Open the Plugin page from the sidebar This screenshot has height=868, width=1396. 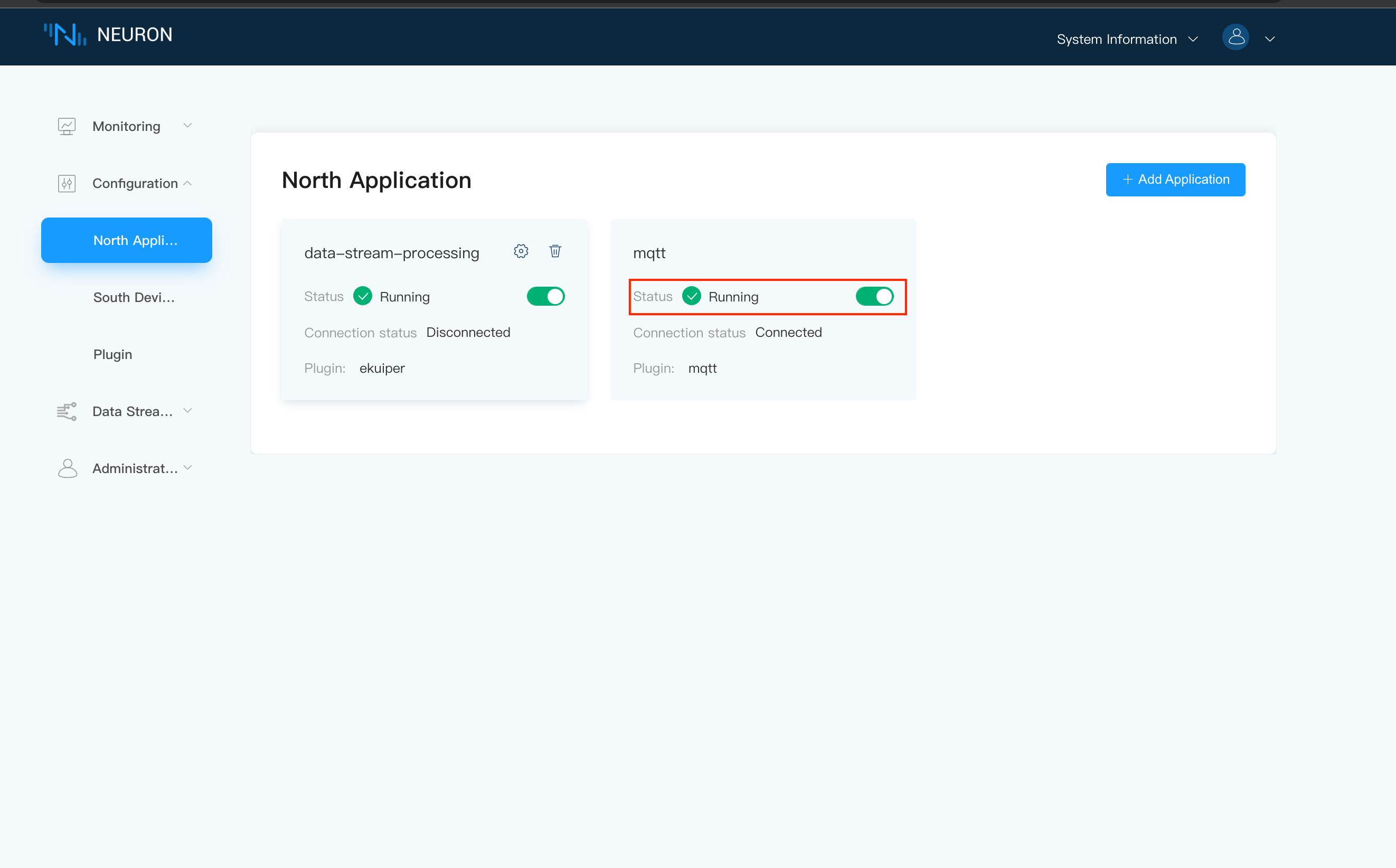pyautogui.click(x=112, y=354)
